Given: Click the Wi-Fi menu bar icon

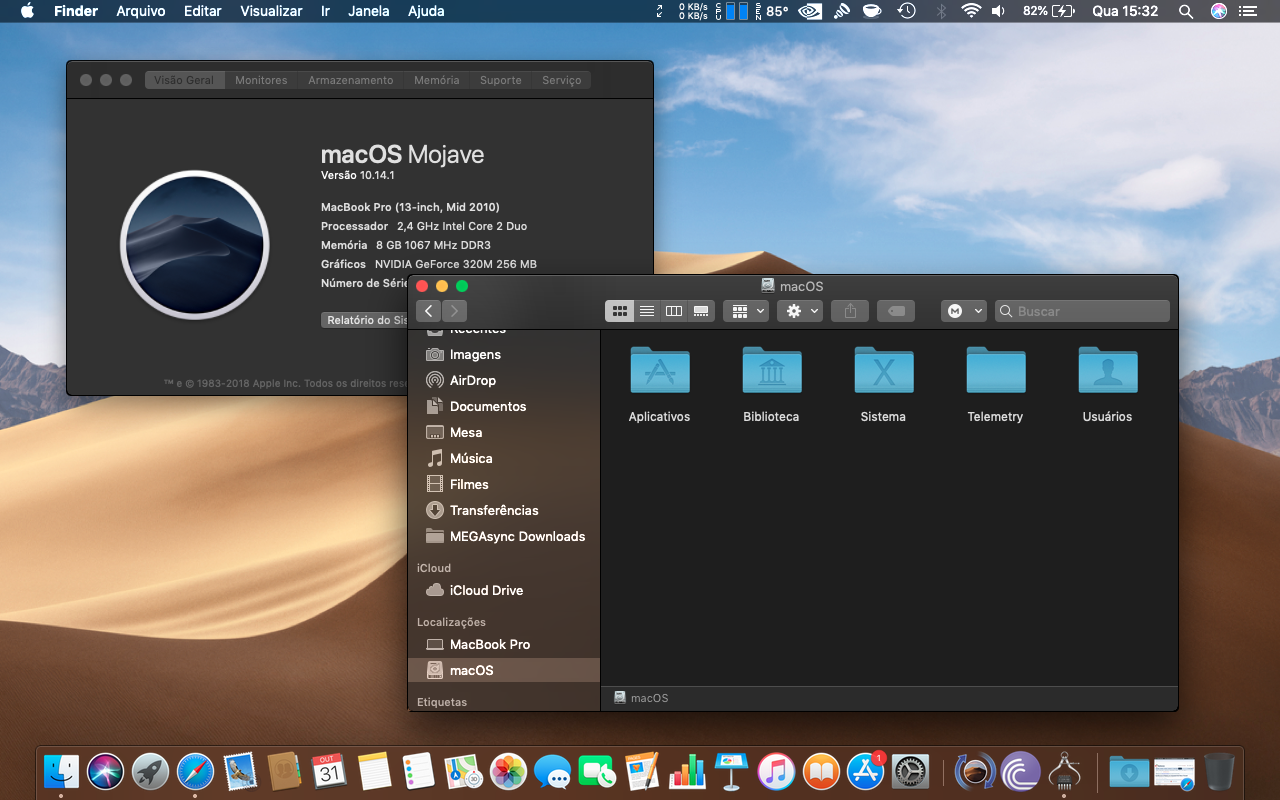Looking at the screenshot, I should point(970,11).
